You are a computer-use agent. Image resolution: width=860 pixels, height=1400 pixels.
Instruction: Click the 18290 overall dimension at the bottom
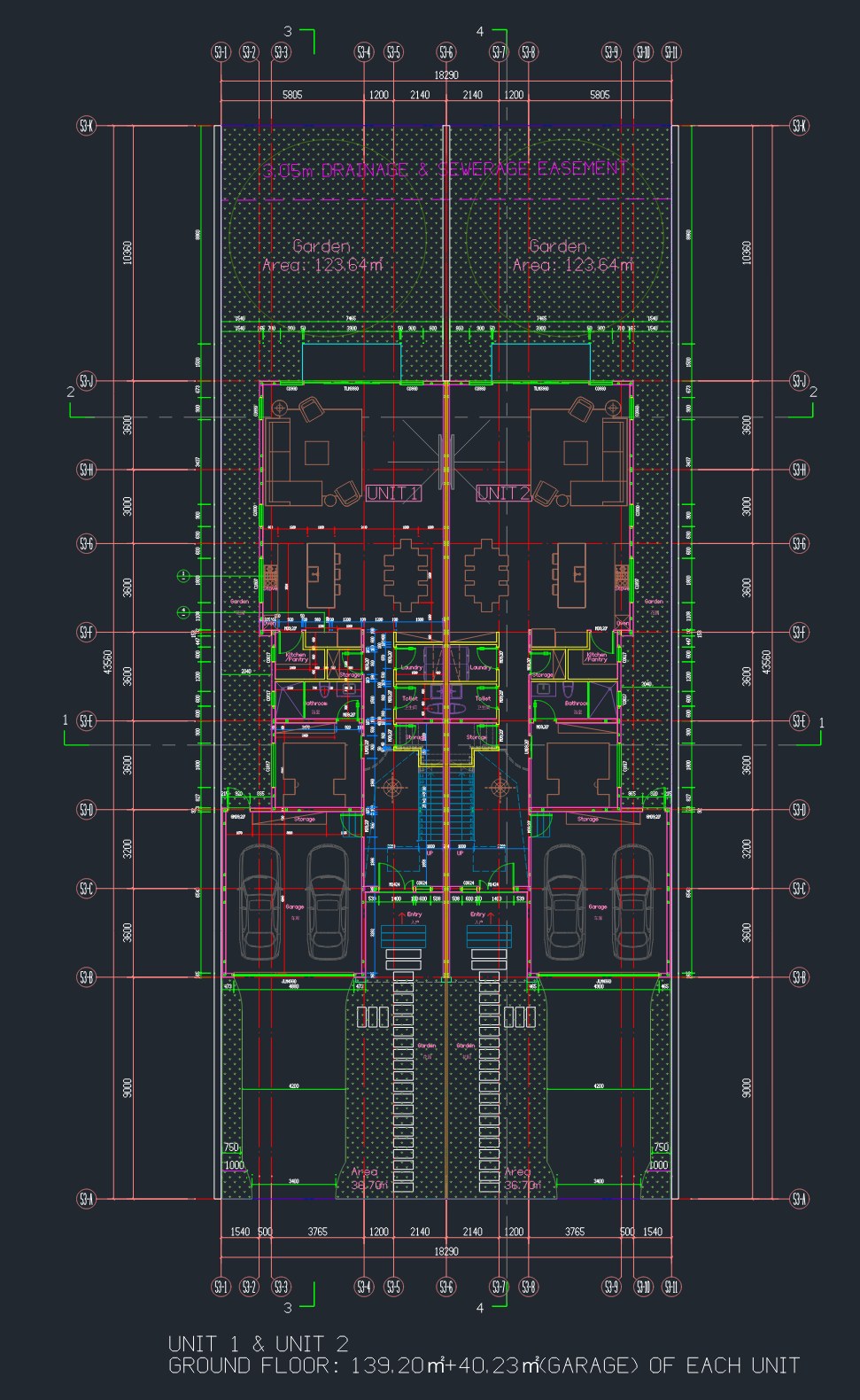[x=445, y=1251]
